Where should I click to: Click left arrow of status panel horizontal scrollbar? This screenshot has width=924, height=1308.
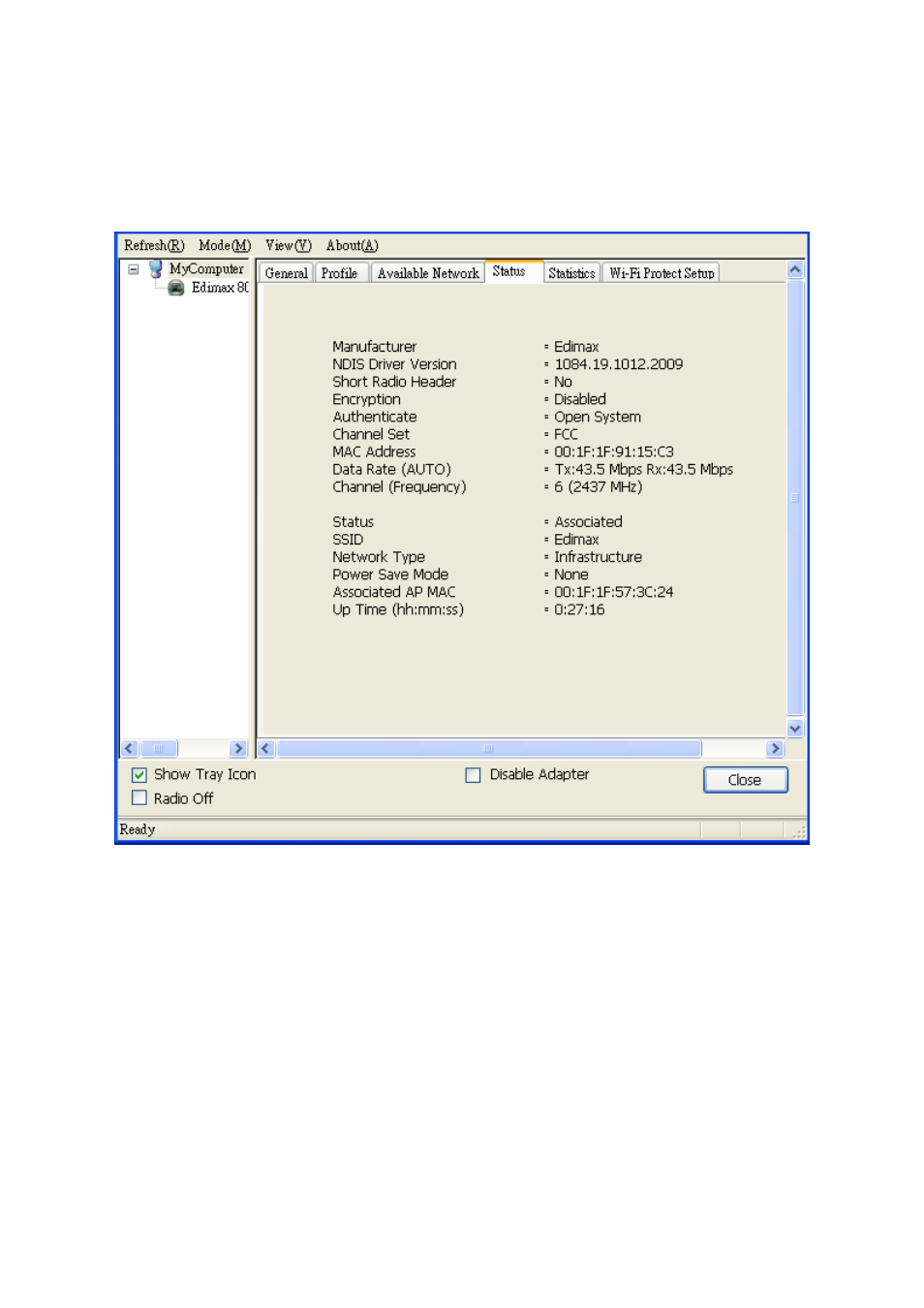point(266,748)
